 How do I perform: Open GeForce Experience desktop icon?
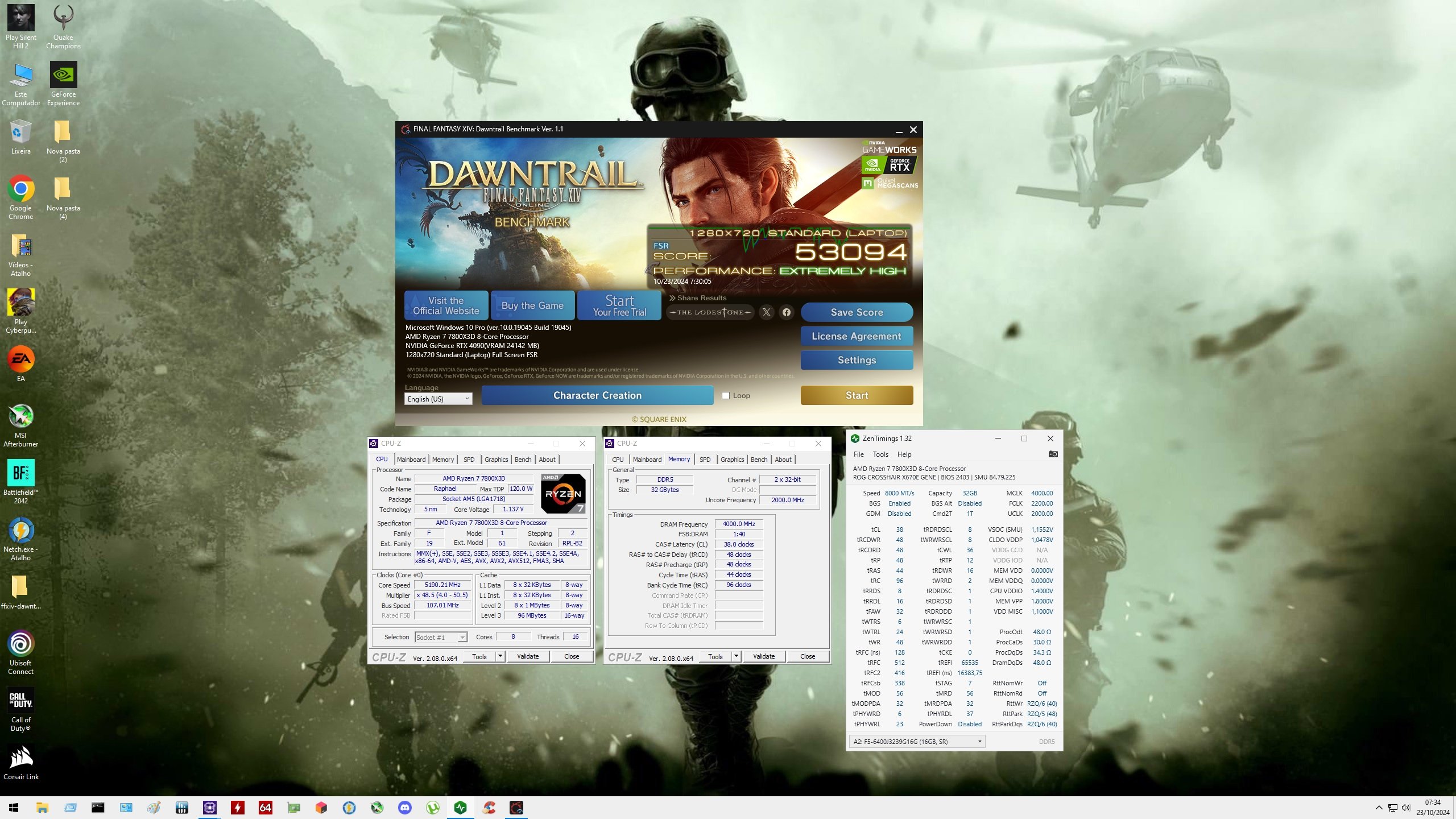(63, 84)
